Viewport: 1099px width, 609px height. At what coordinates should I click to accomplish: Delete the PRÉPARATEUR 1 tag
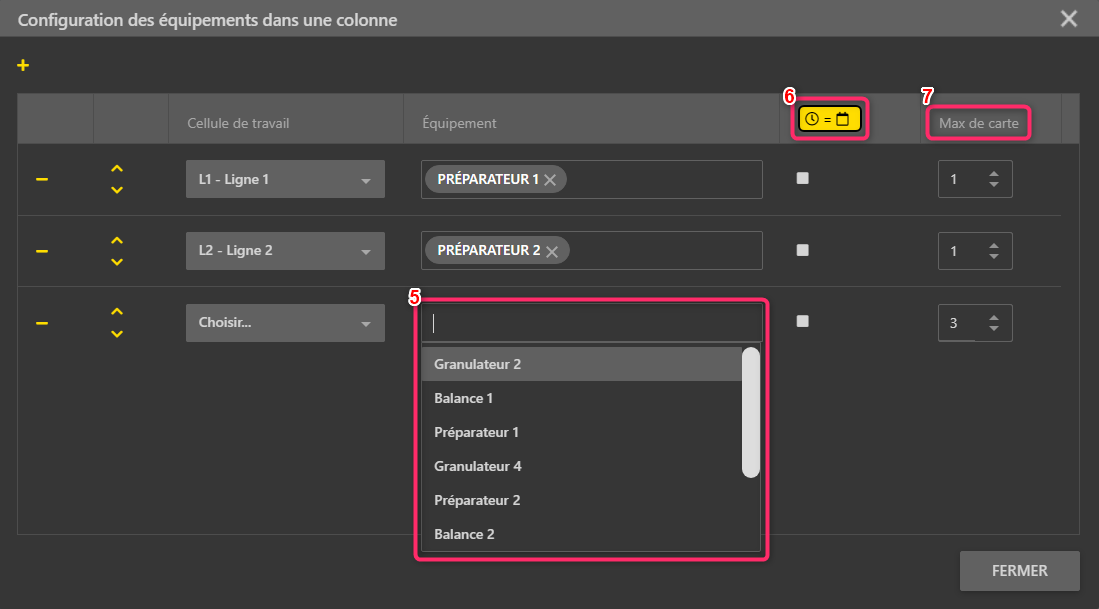click(550, 180)
